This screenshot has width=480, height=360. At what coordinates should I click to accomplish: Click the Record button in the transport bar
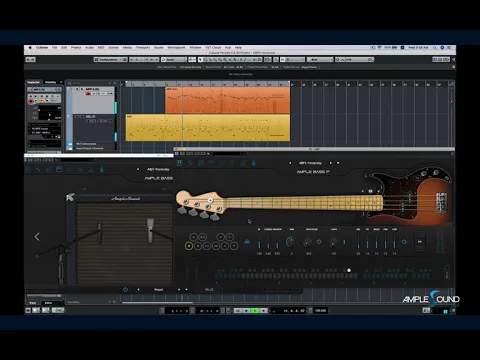coord(263,311)
